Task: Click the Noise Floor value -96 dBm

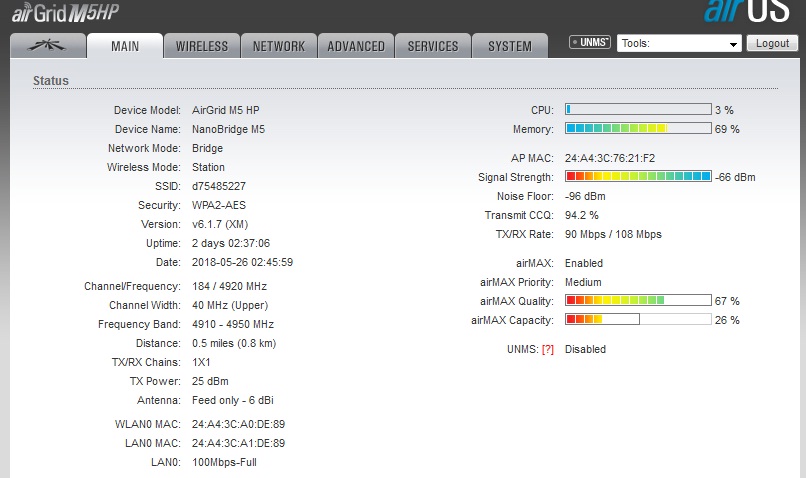Action: coord(585,196)
